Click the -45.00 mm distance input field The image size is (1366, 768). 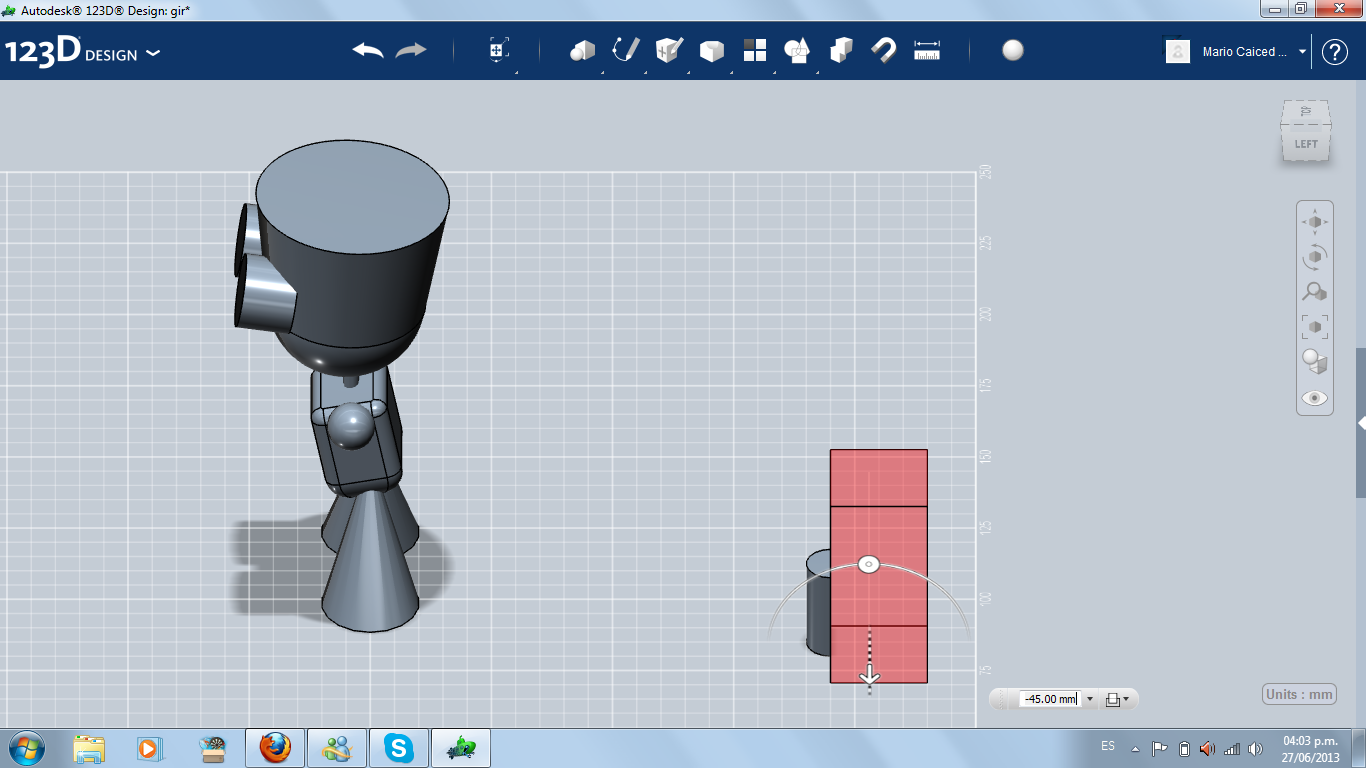[x=1050, y=699]
